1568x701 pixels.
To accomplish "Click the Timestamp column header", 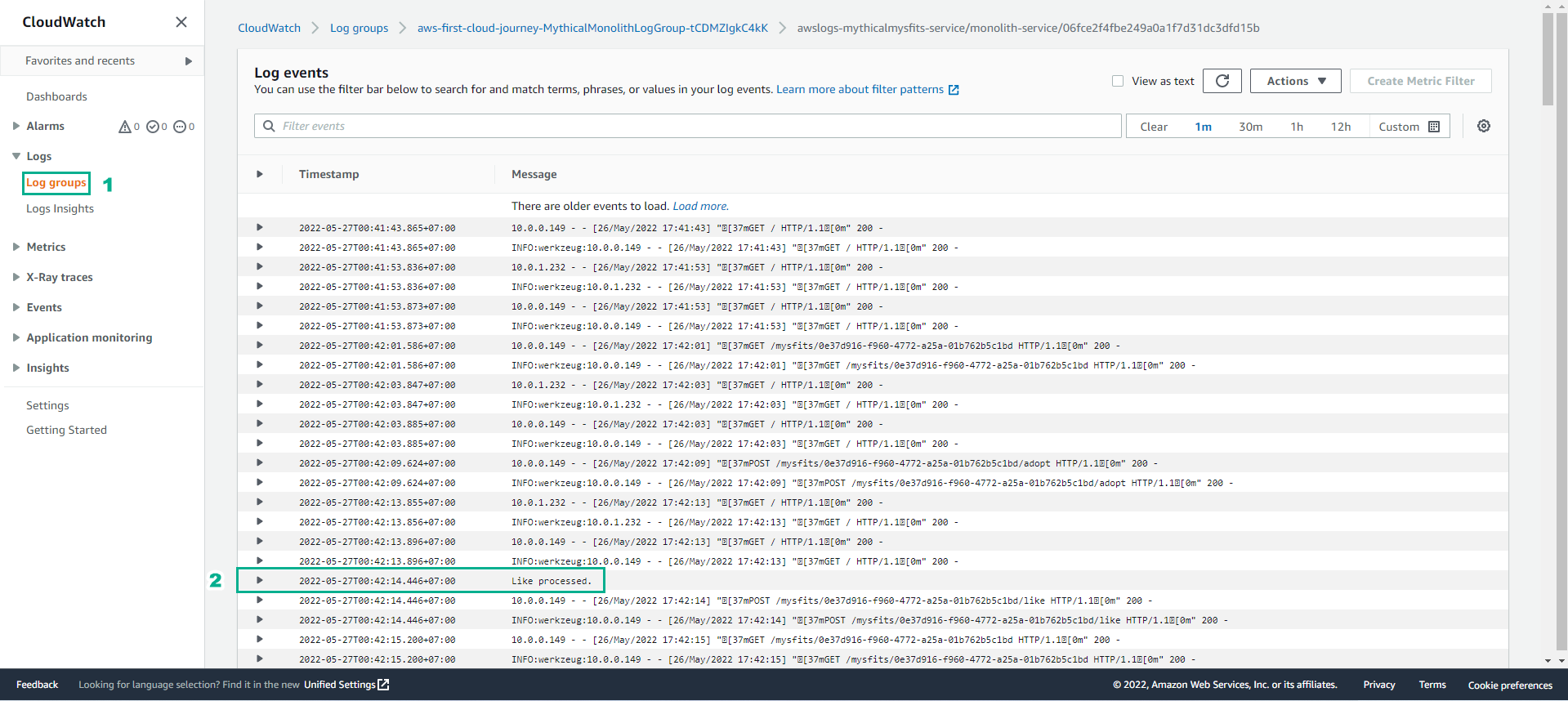I will point(328,174).
